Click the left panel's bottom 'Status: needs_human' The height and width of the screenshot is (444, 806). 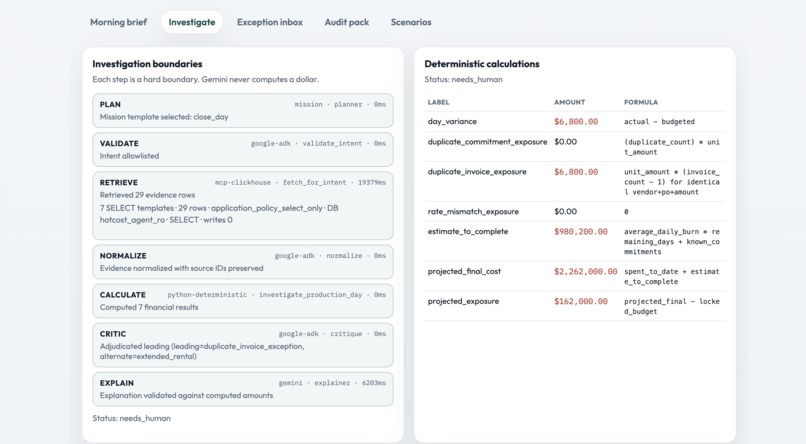132,418
